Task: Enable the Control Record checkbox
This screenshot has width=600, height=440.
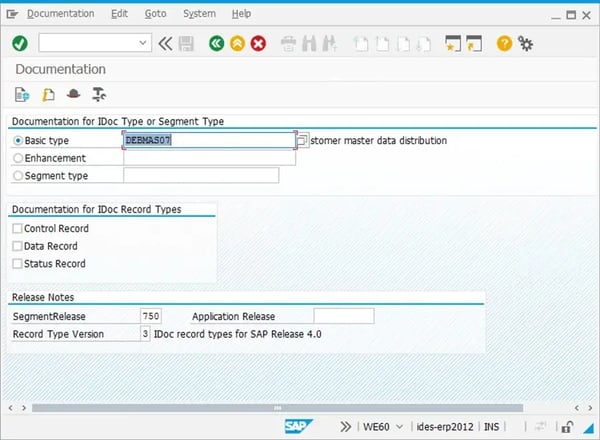Action: (x=17, y=228)
